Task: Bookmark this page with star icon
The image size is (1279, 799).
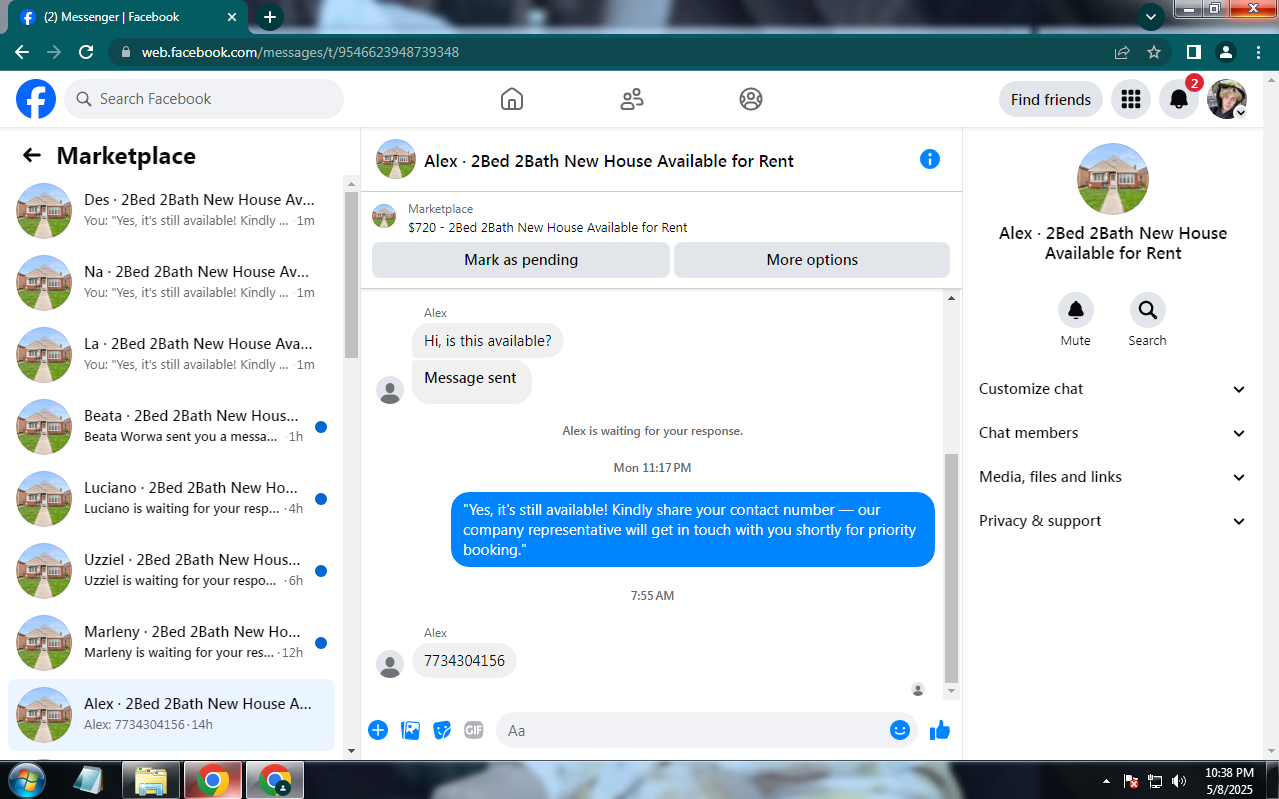Action: coord(1154,52)
